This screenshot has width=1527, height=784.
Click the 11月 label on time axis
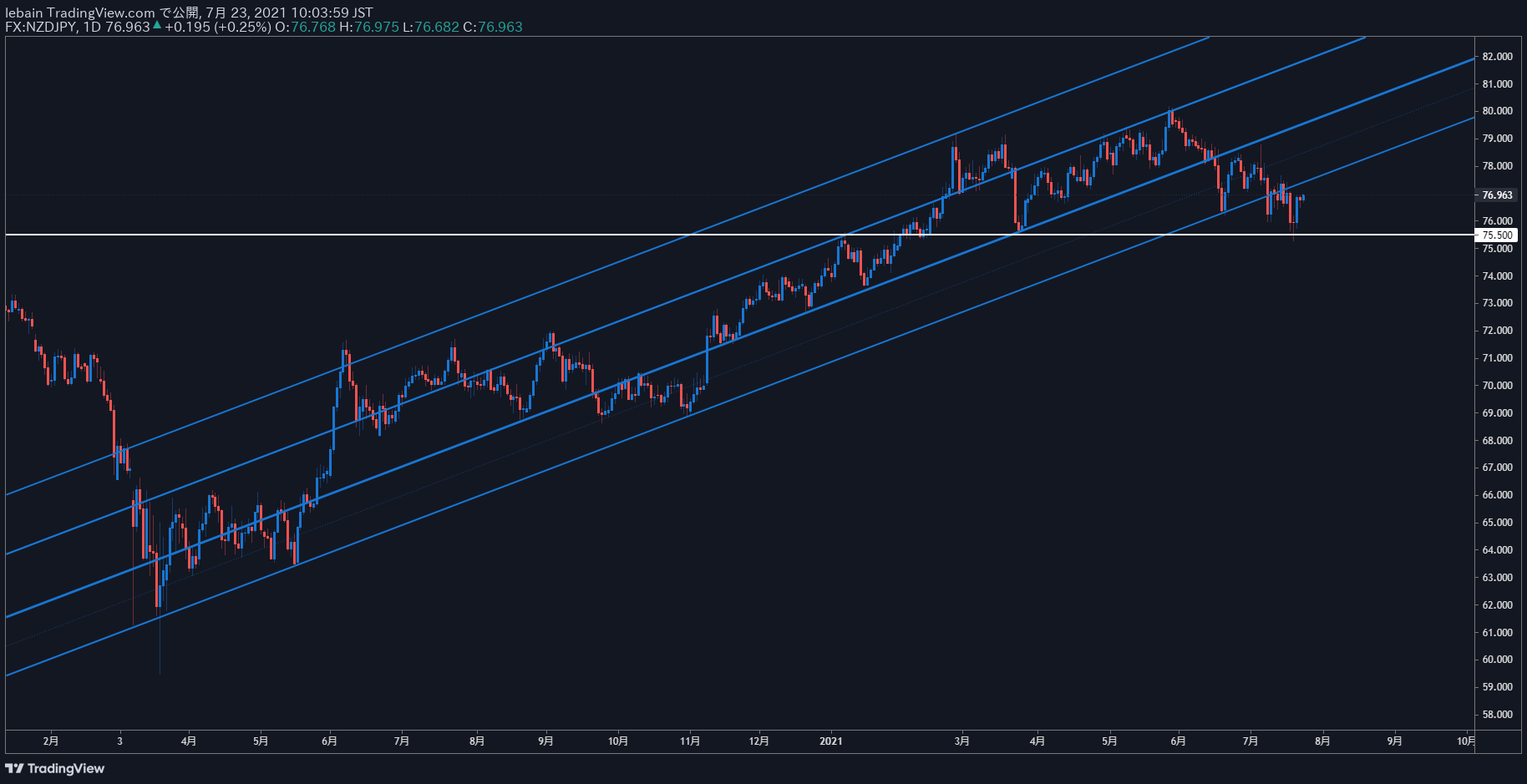[690, 741]
